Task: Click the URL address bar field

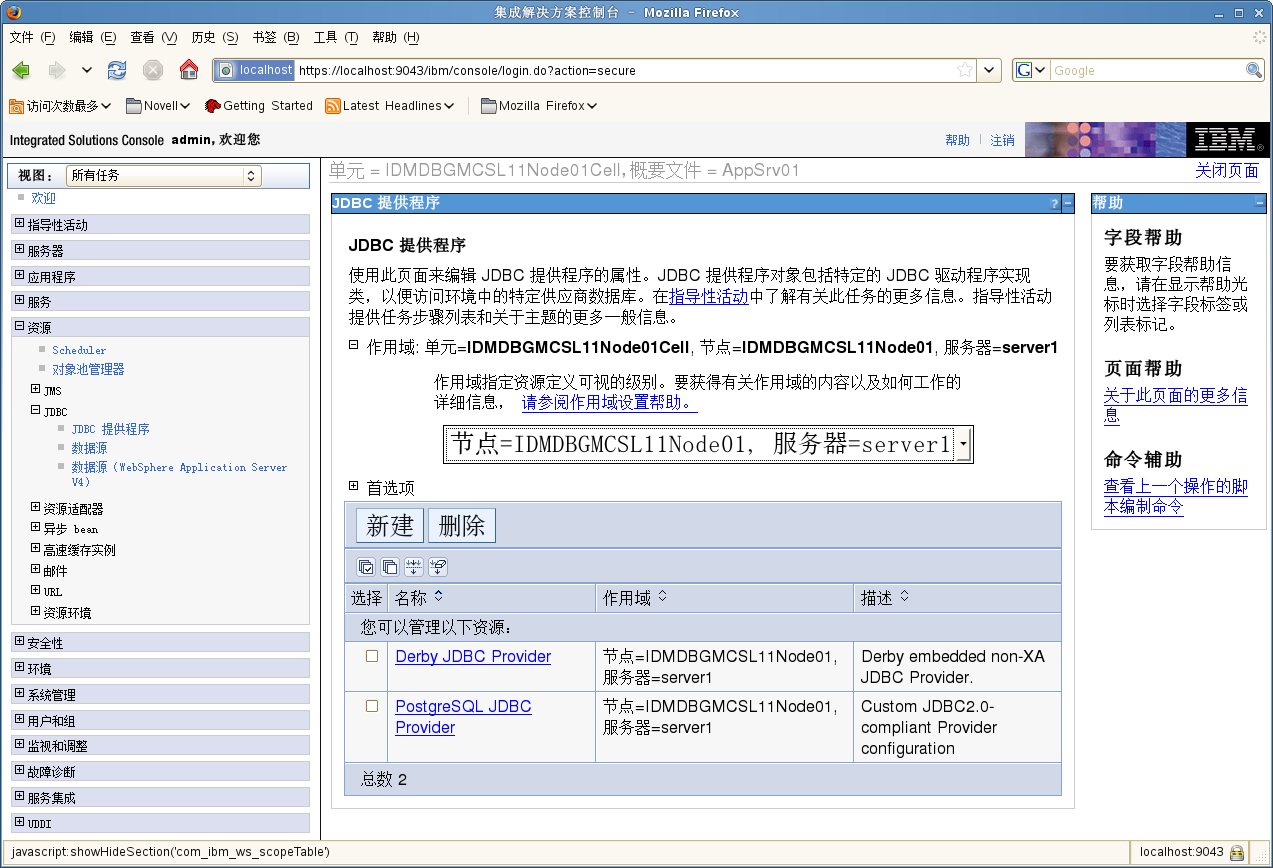Action: (x=624, y=70)
